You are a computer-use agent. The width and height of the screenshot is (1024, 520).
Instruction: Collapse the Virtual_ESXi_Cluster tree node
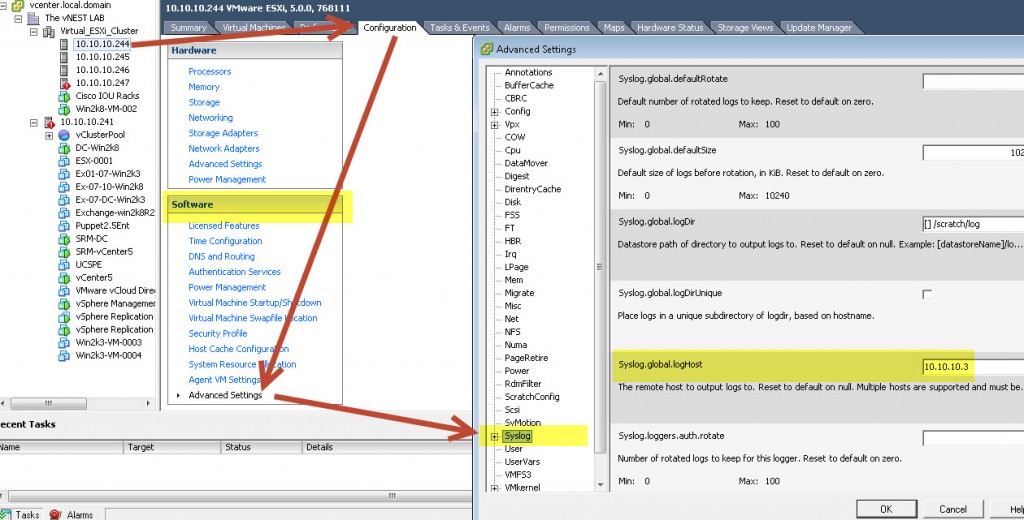(33, 31)
